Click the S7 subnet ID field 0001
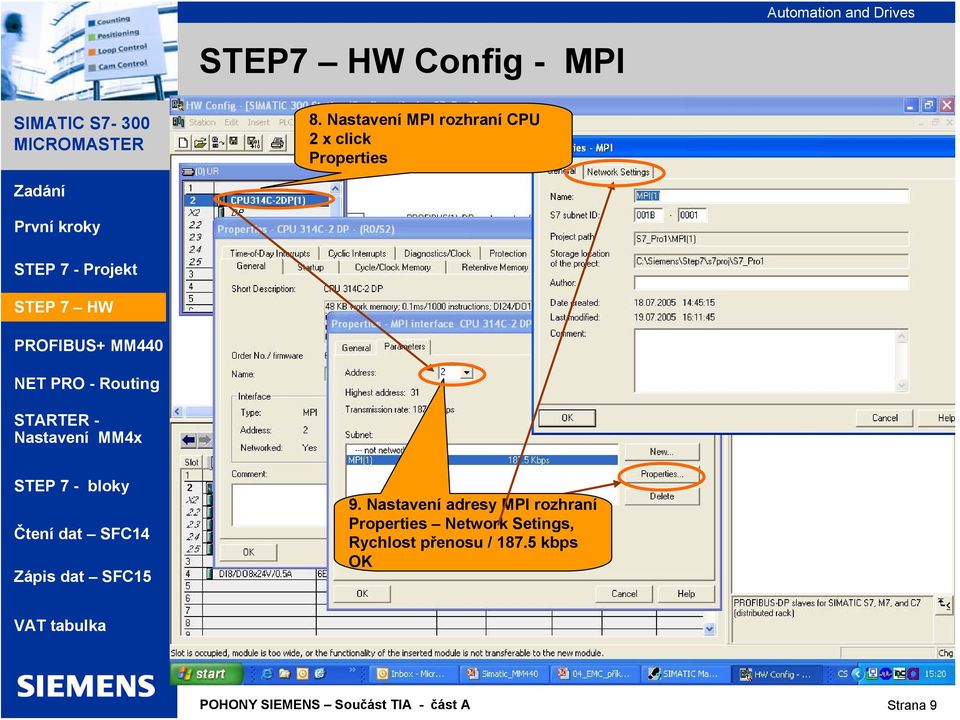960x720 pixels. [692, 215]
